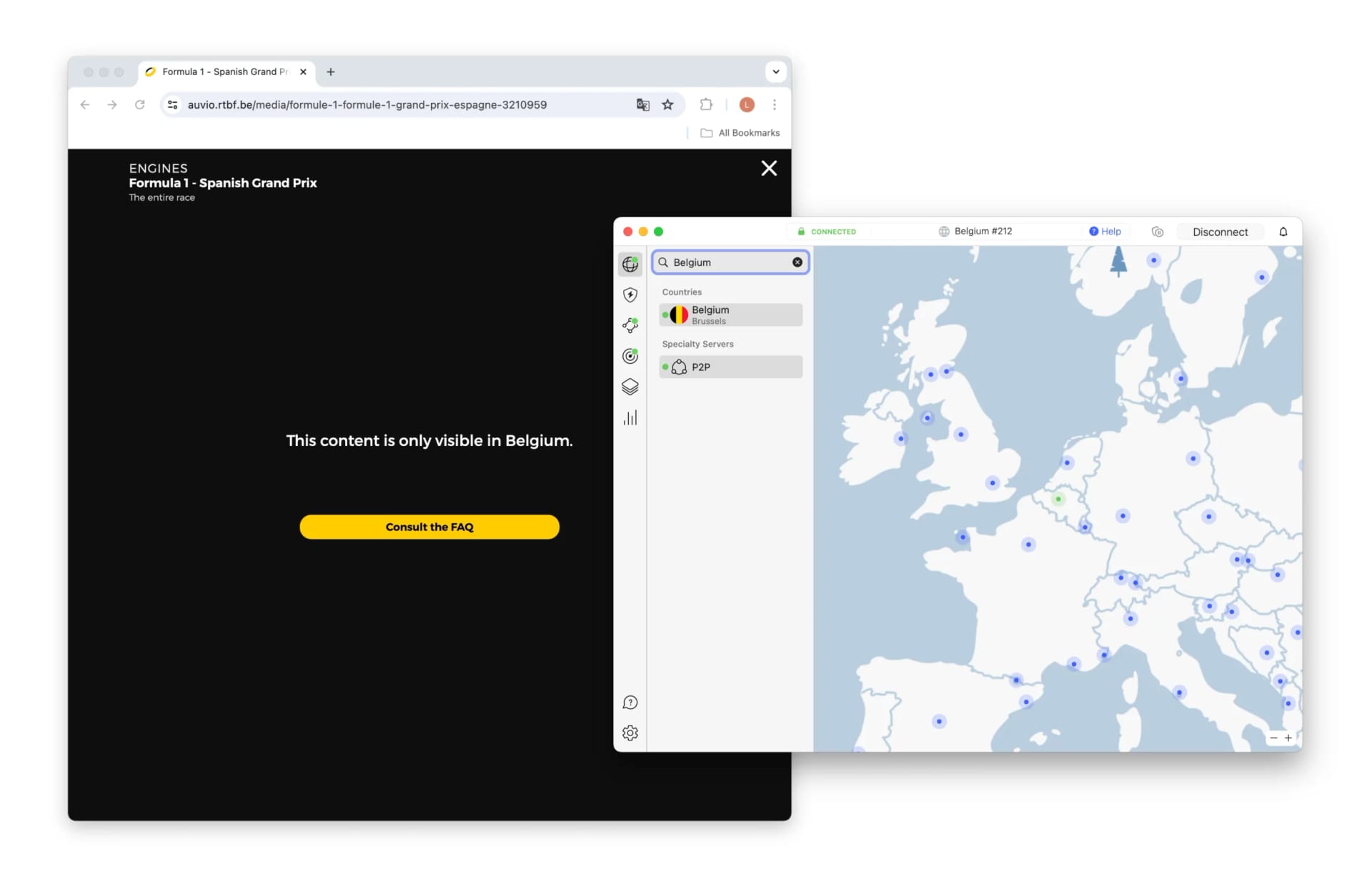Click the help chat bubble icon
This screenshot has width=1372, height=882.
630,702
